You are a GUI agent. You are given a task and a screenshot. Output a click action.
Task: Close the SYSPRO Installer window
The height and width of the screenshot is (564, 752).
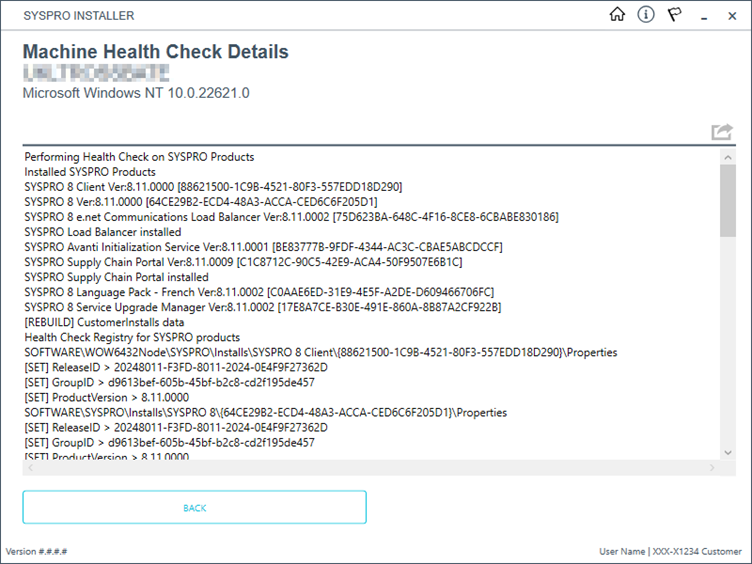(733, 16)
